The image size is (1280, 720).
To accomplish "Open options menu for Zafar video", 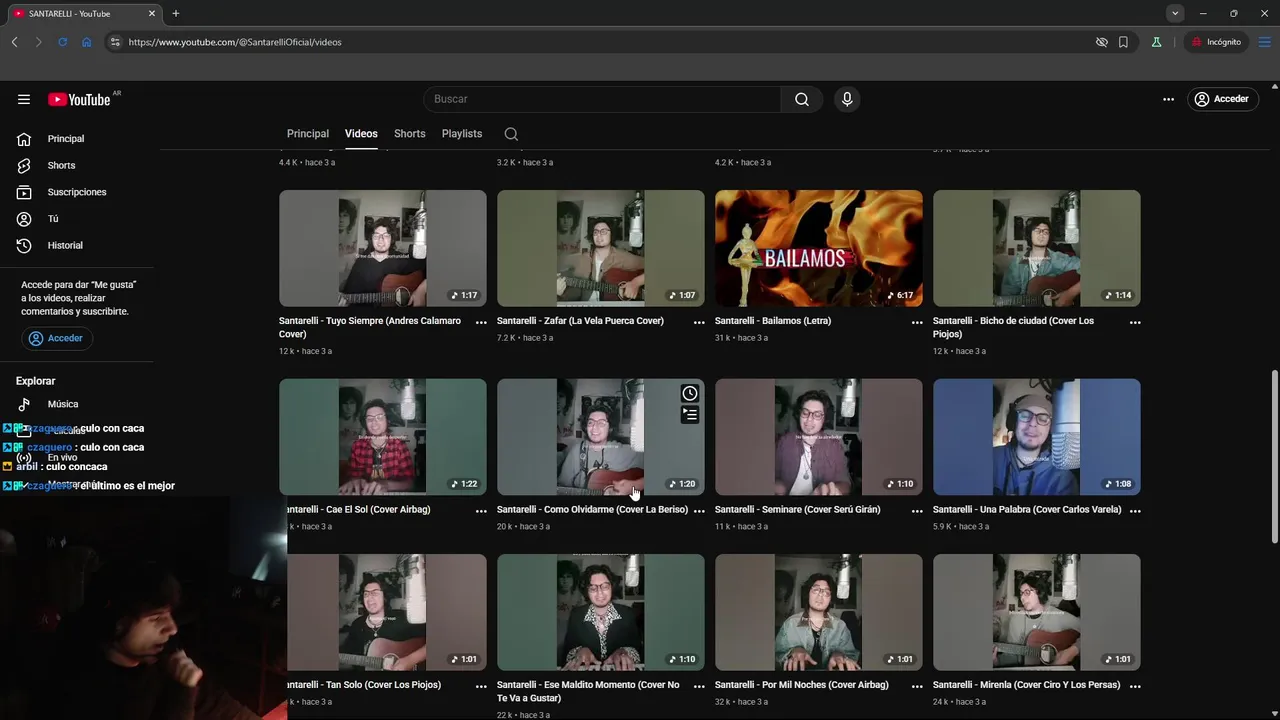I will point(699,322).
